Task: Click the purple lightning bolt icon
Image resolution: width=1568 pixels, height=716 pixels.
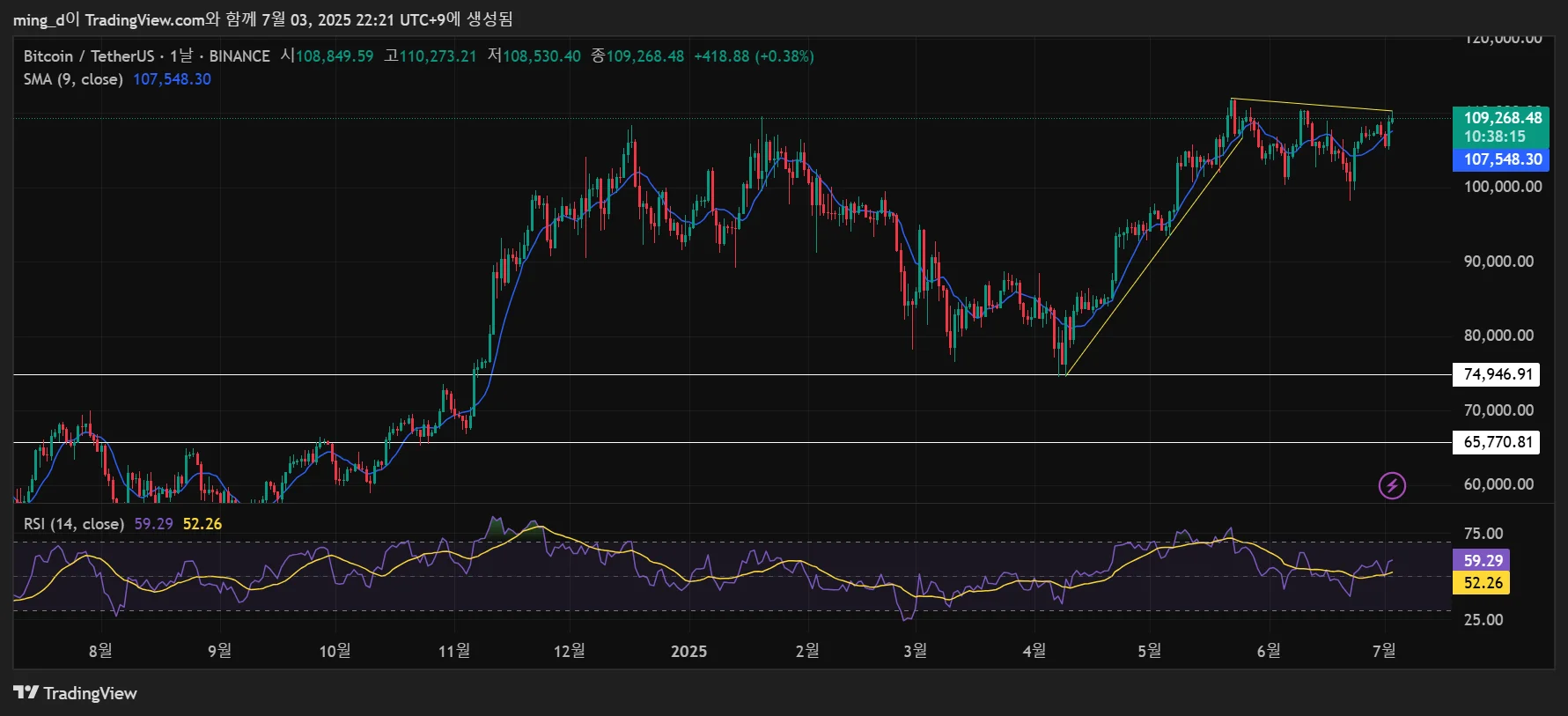Action: [x=1391, y=485]
